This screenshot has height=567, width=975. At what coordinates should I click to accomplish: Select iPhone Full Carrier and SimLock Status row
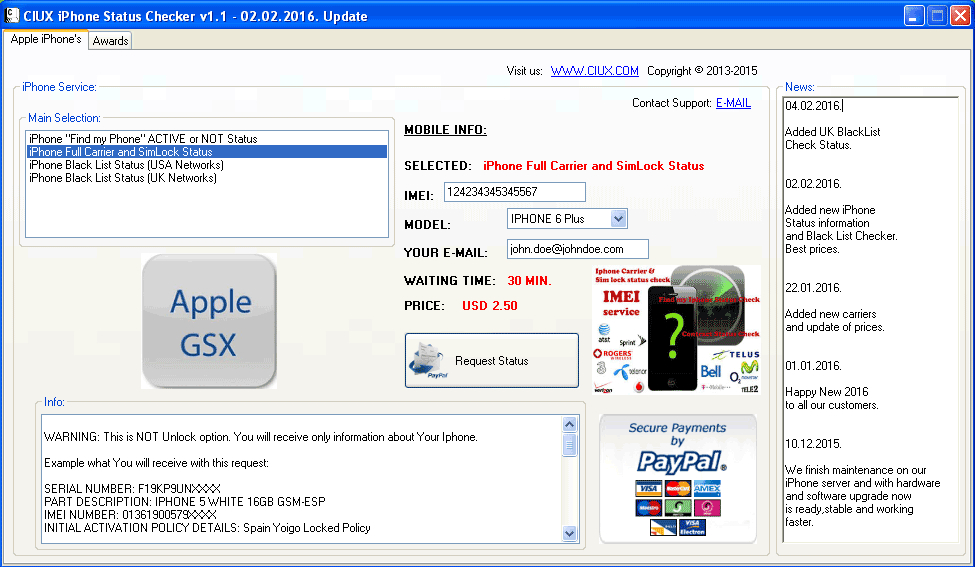click(x=206, y=152)
